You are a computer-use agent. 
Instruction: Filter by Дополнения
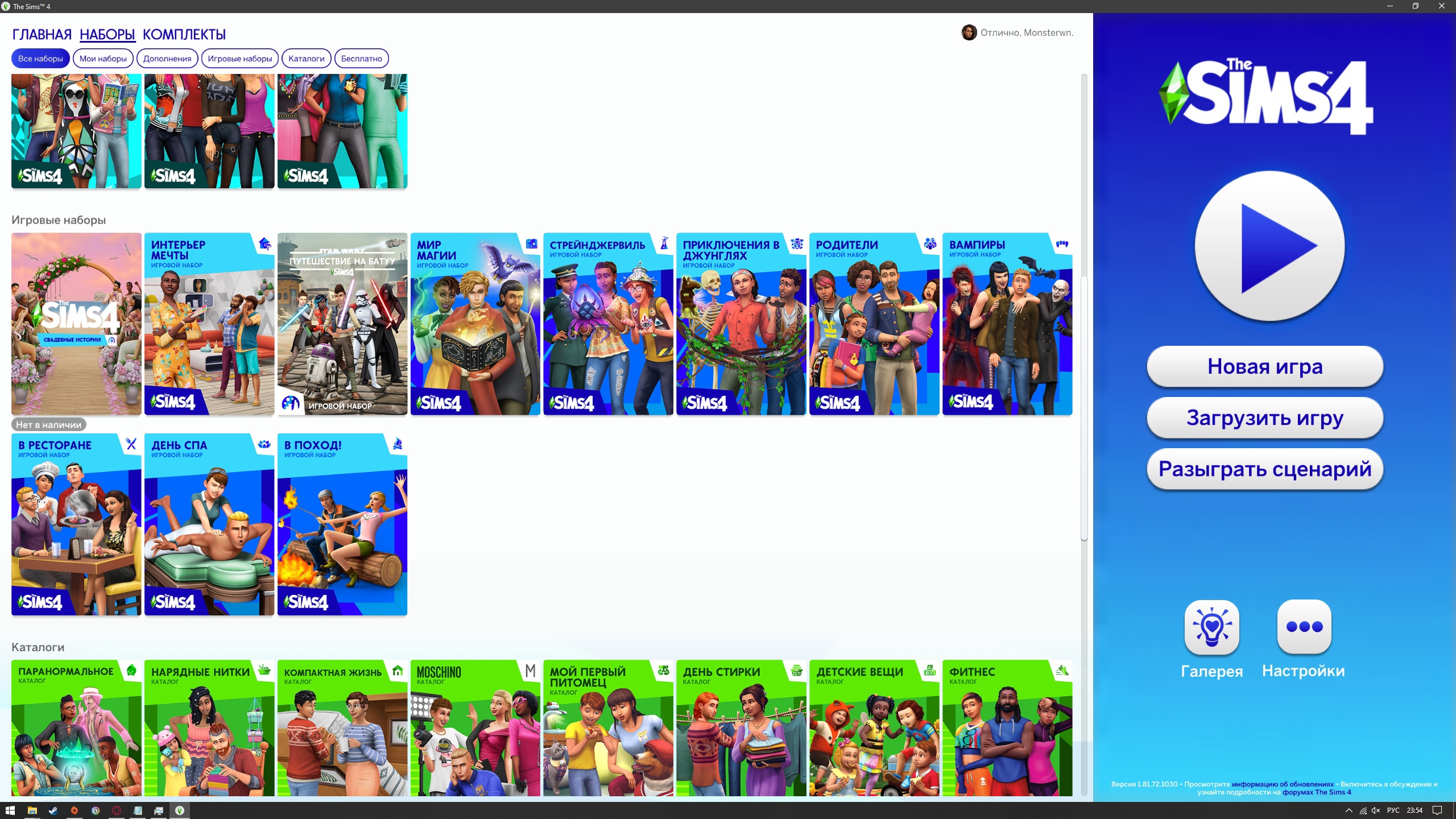[x=167, y=59]
